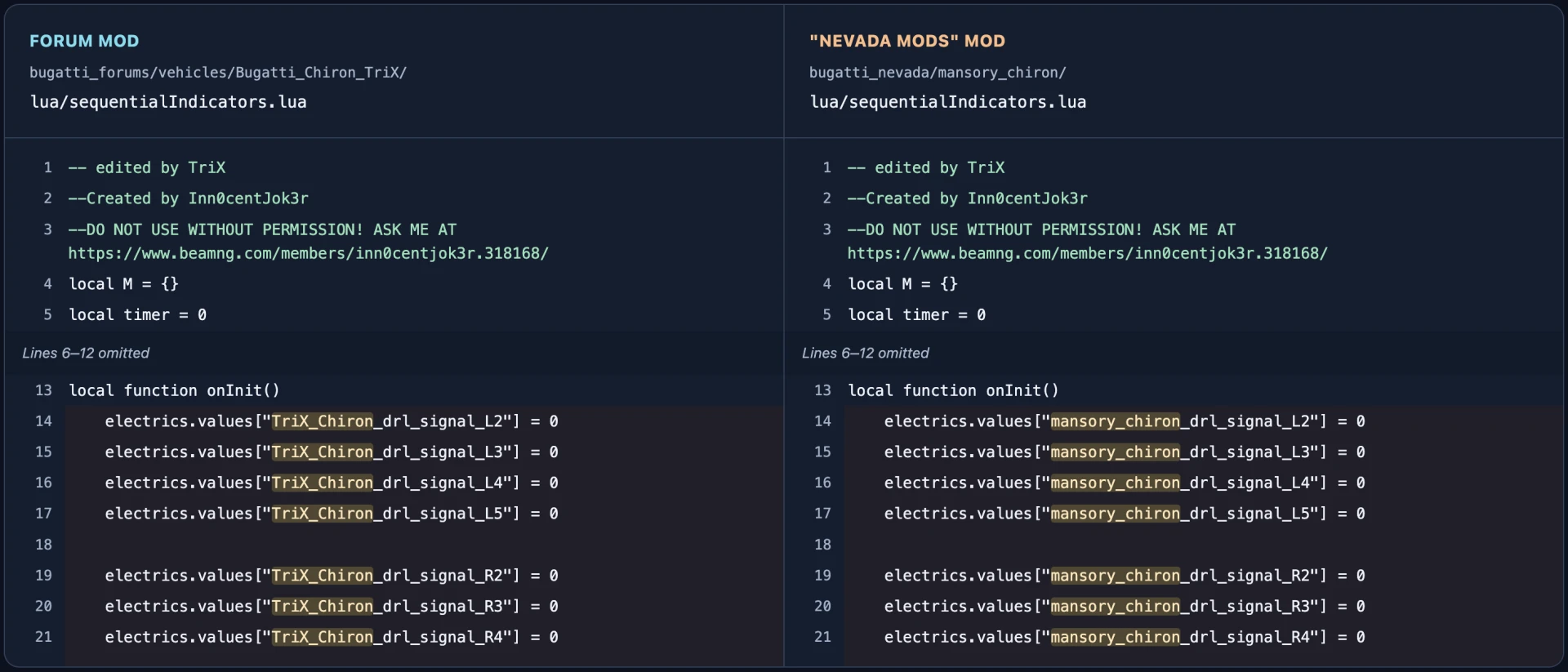This screenshot has height=672, width=1568.
Task: Click line number 21 in right pane
Action: (x=822, y=637)
